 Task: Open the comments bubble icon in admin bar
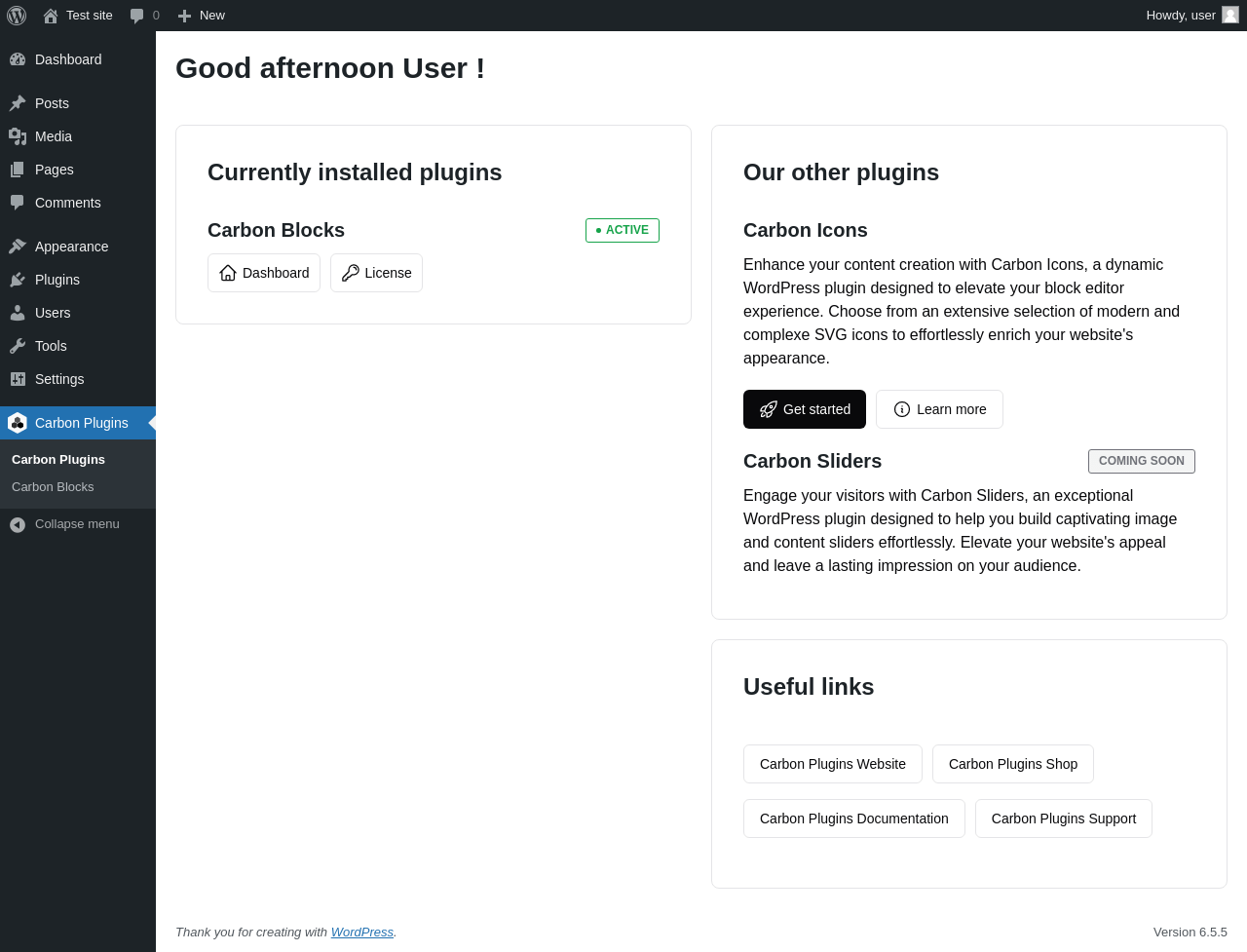click(x=137, y=16)
